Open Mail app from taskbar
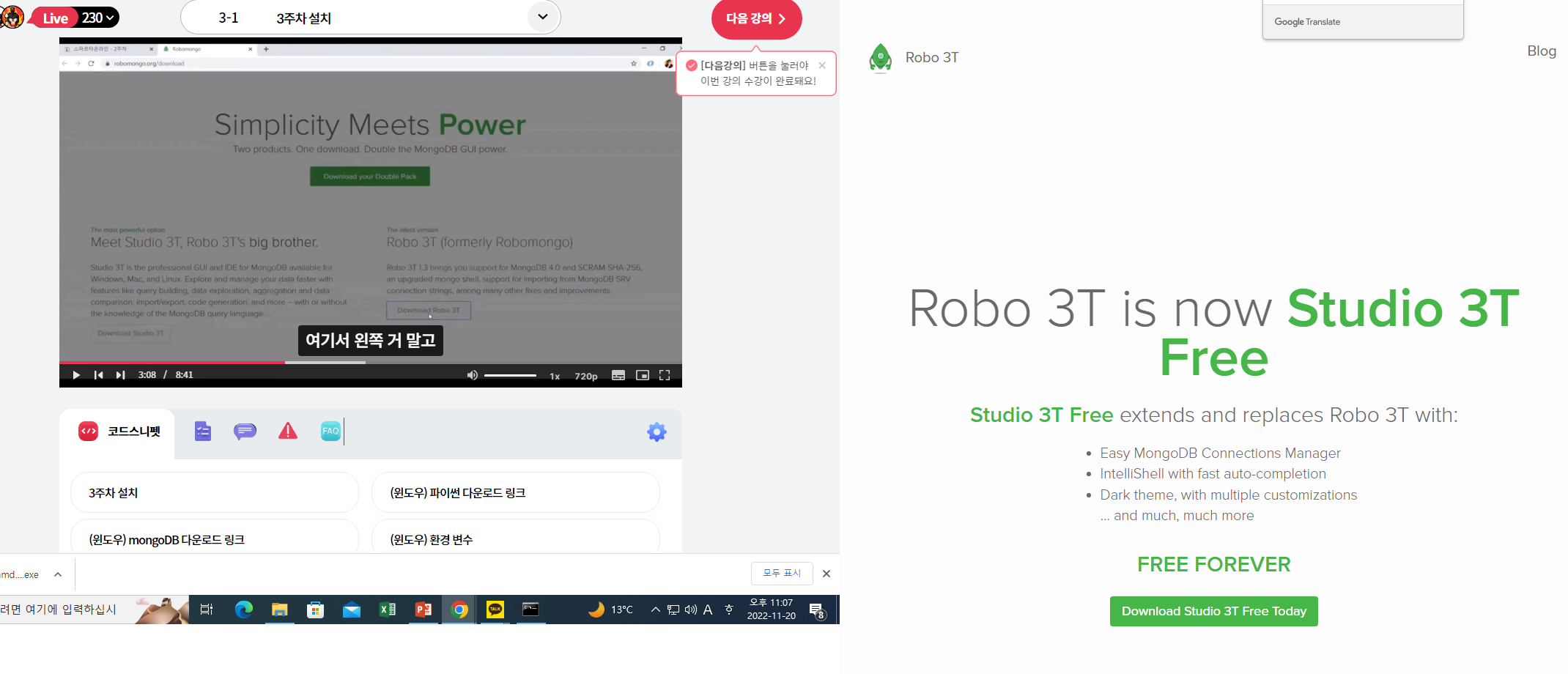1568x674 pixels. coord(351,610)
